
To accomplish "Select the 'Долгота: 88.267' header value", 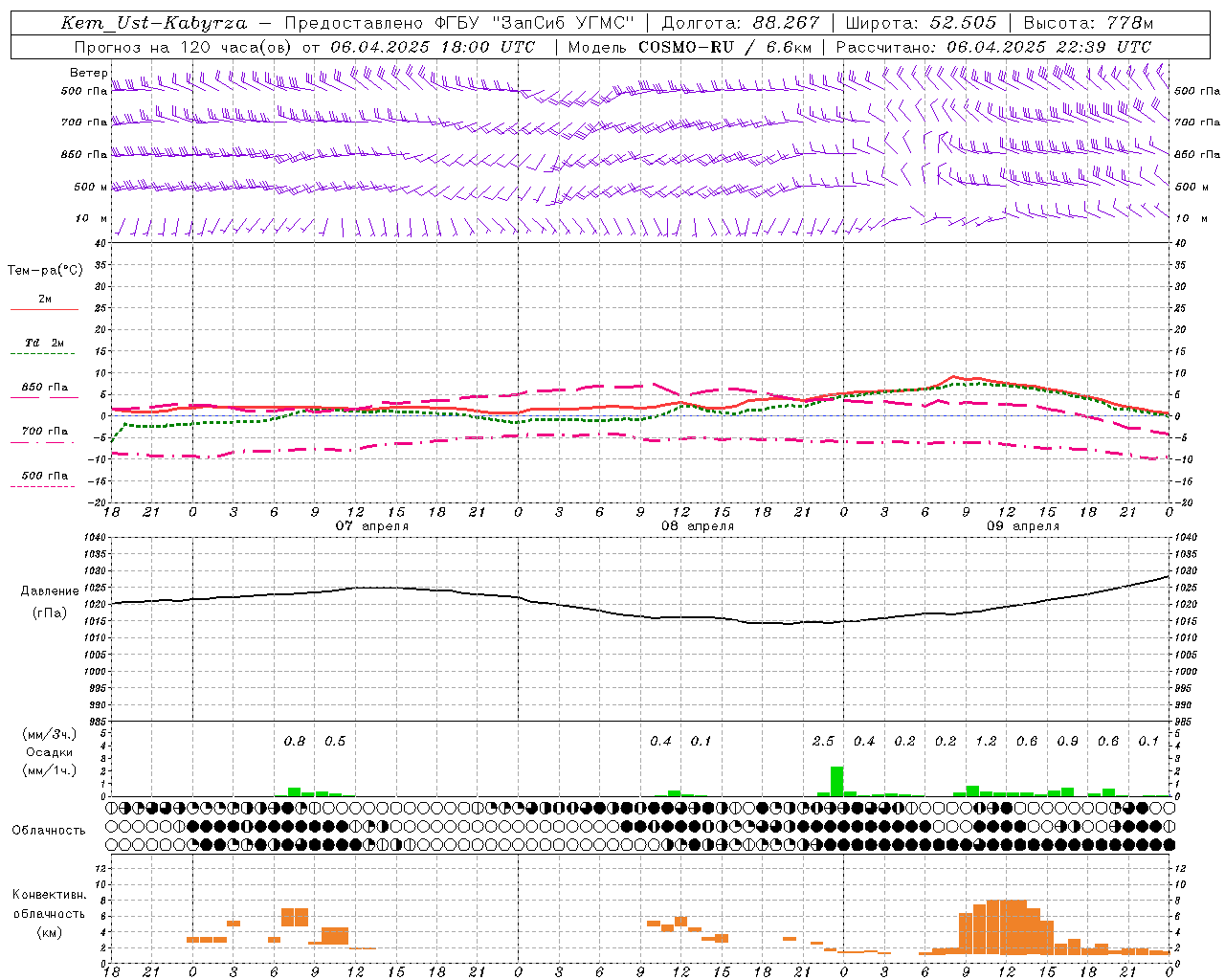I will [x=741, y=23].
